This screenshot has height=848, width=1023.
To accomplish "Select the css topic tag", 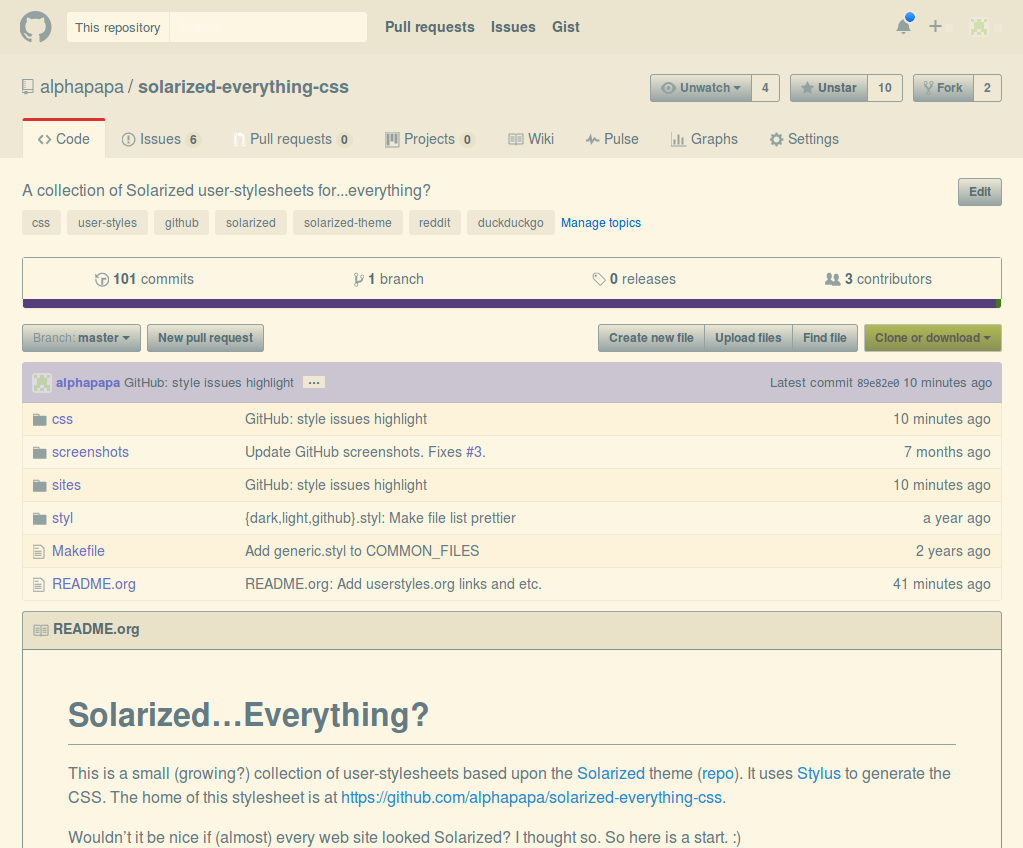I will tap(41, 223).
